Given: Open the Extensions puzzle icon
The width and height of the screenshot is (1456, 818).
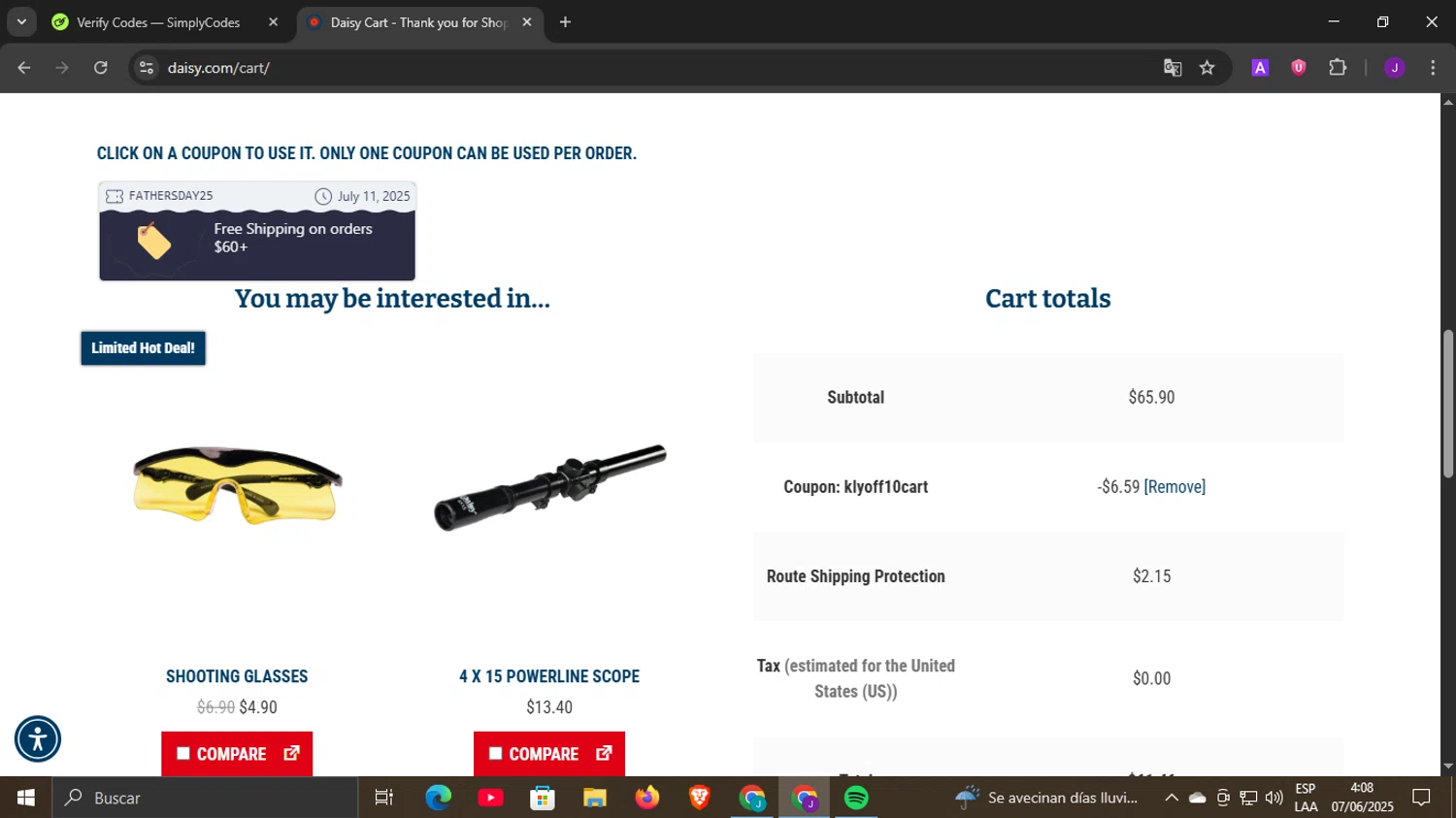Looking at the screenshot, I should tap(1338, 67).
